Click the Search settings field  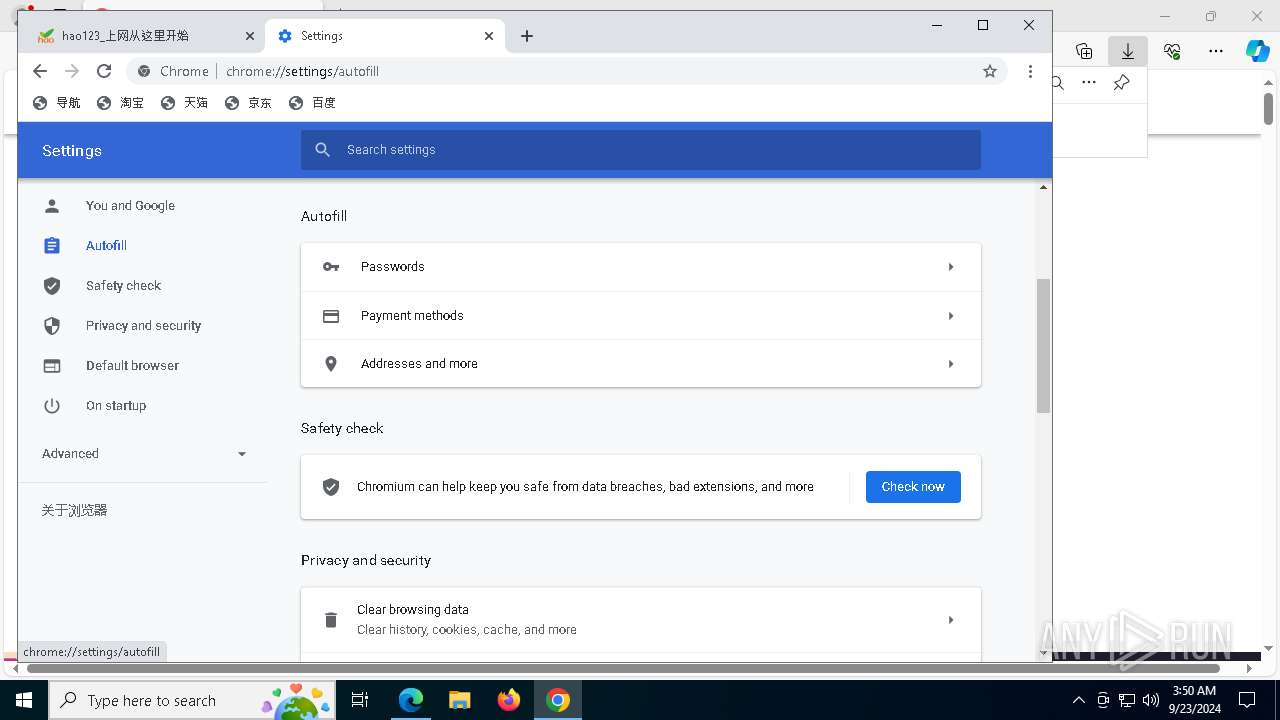click(x=641, y=150)
